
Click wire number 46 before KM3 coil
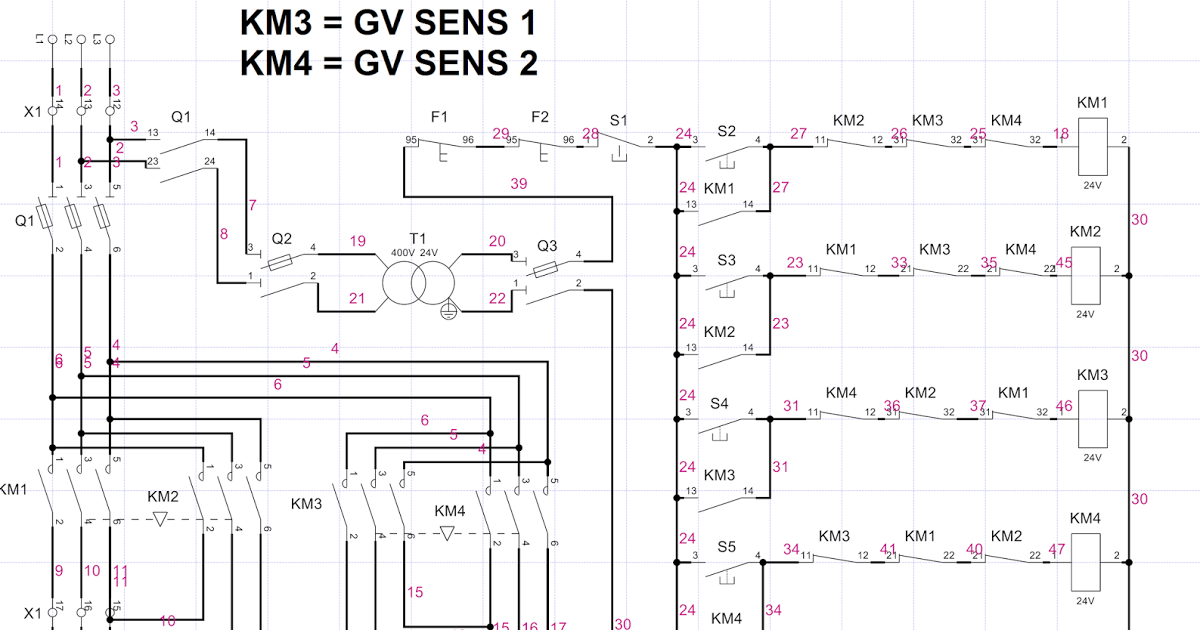coord(1064,406)
